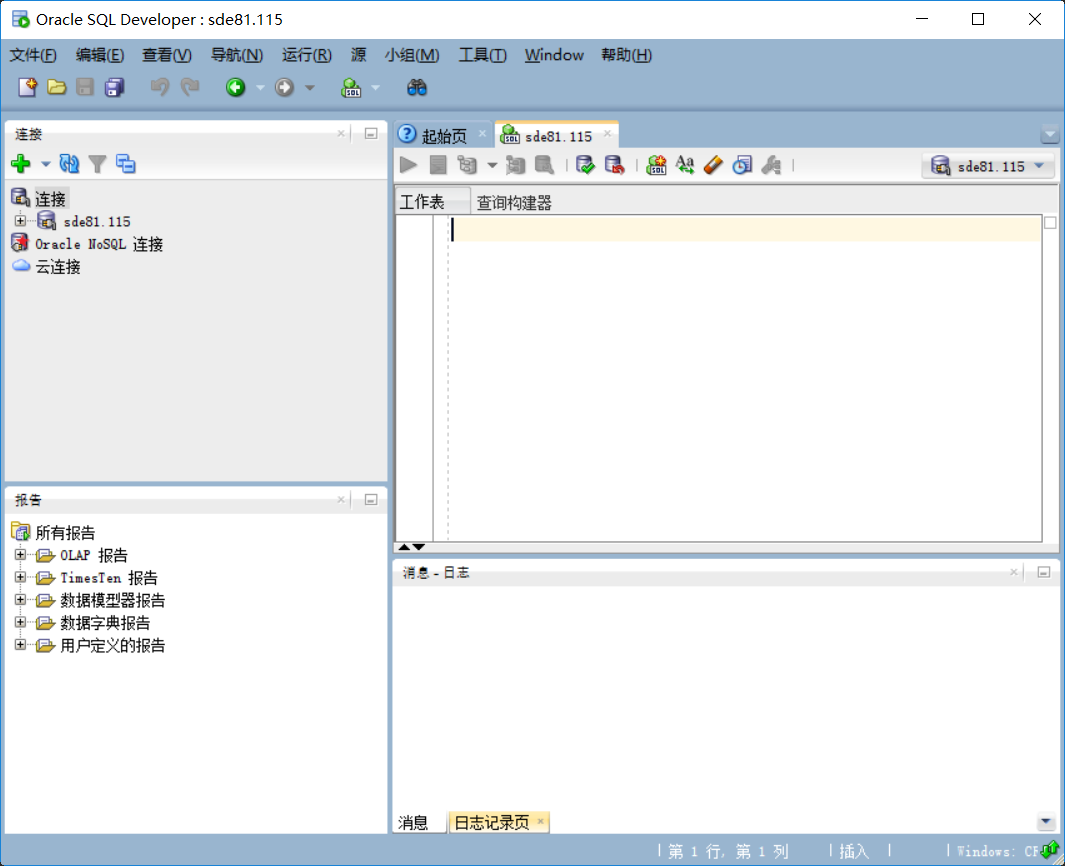Run statement with the play icon

point(408,165)
